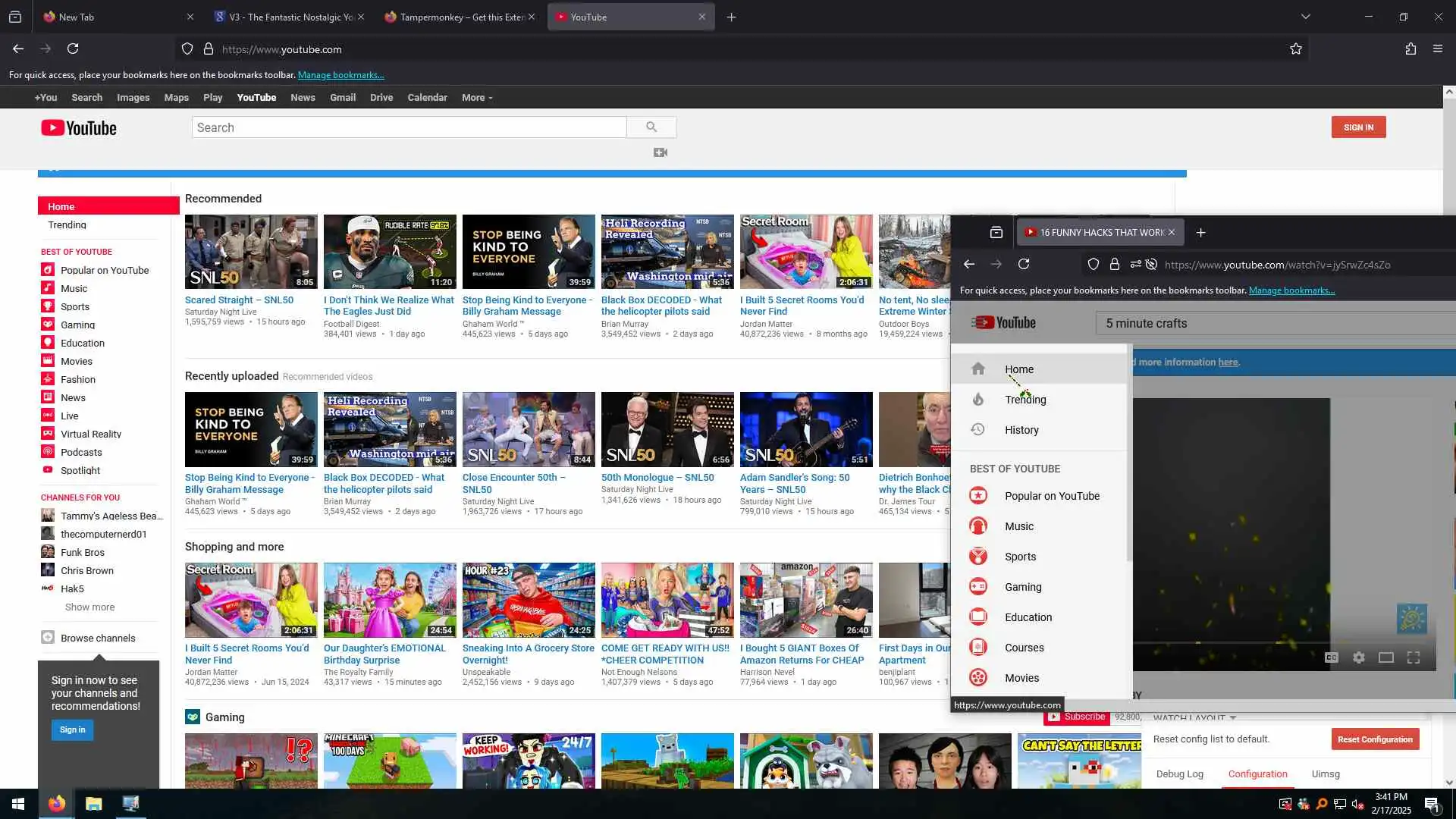Click the main YouTube search field
Screen dimensions: 1456x819
(409, 127)
